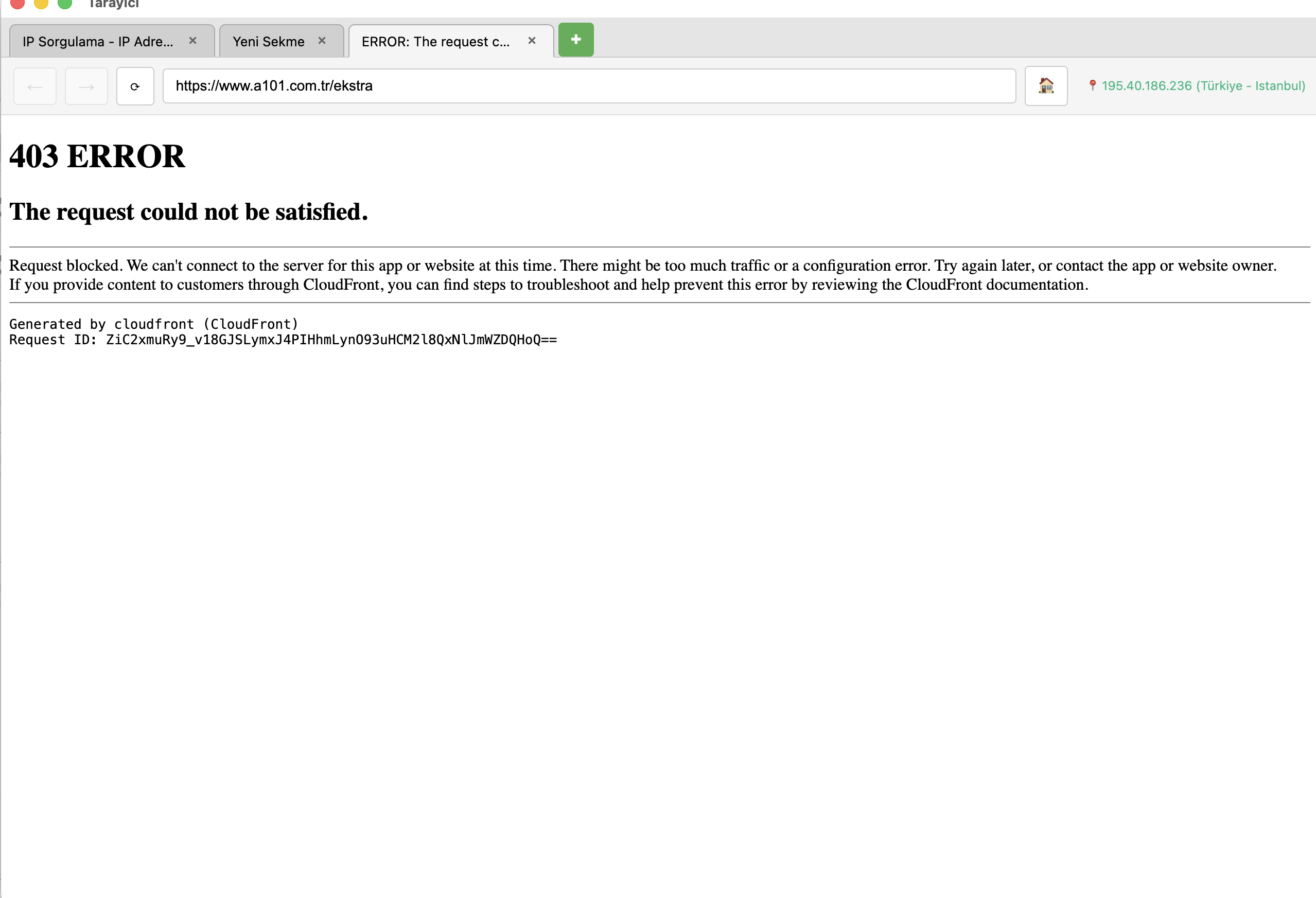Click the IP address location label
Image resolution: width=1316 pixels, height=898 pixels.
coord(1203,86)
